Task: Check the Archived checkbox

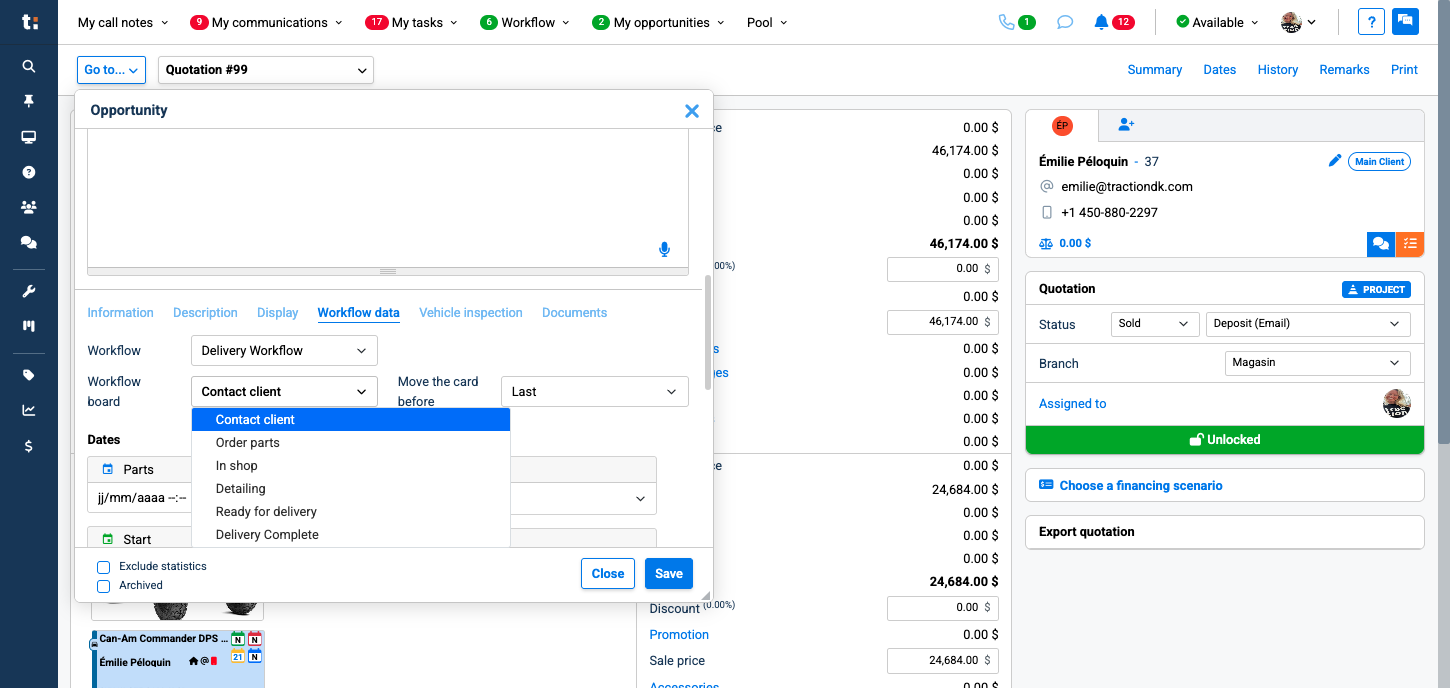Action: [103, 586]
